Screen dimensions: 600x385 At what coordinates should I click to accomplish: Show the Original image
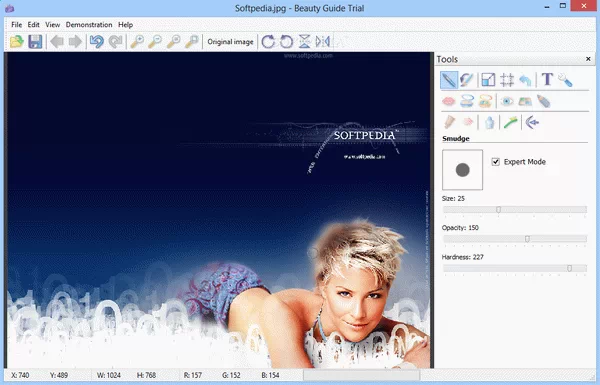click(230, 42)
